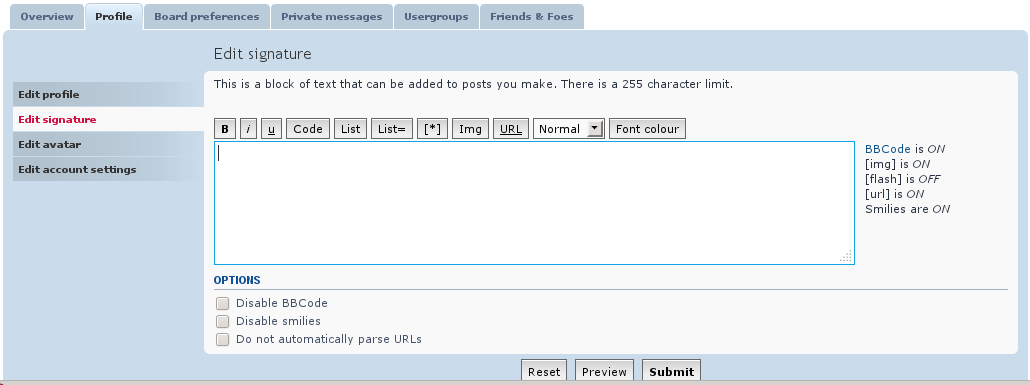Click the 'Smilies are ON' status text
Image resolution: width=1030 pixels, height=385 pixels.
pos(907,209)
